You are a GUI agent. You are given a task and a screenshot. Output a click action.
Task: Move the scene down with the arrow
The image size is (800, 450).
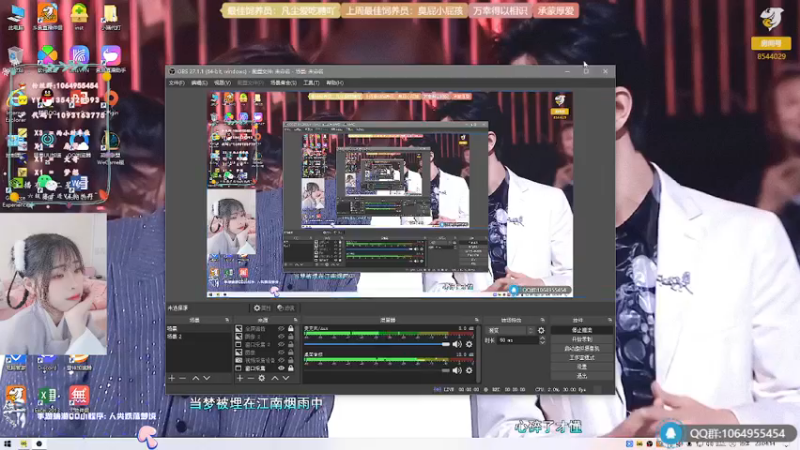point(207,378)
